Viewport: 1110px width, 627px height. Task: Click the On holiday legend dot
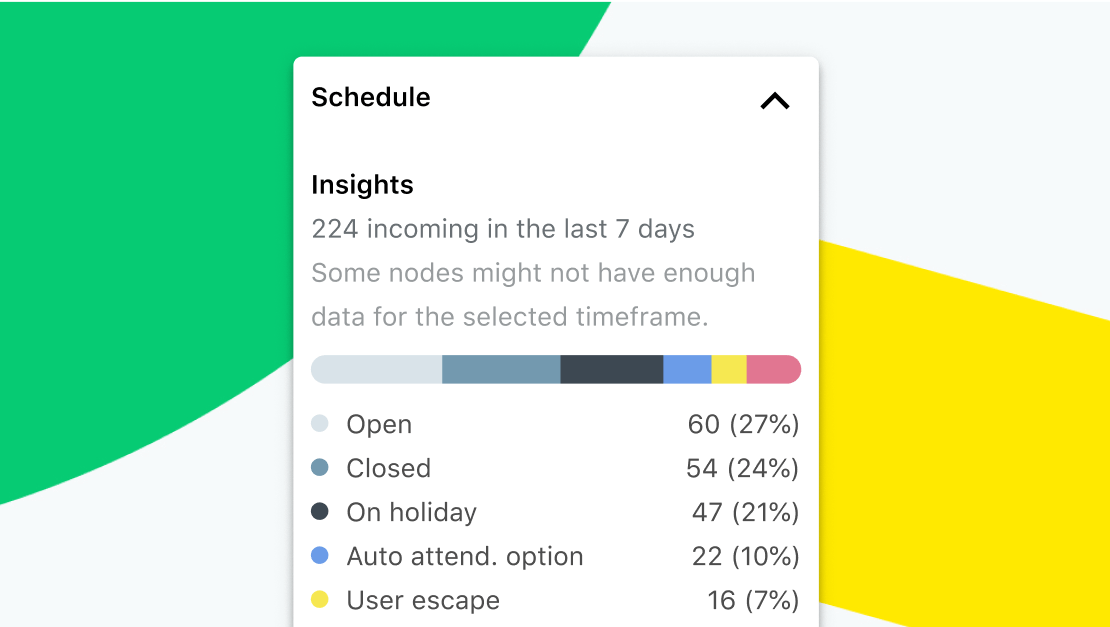321,512
